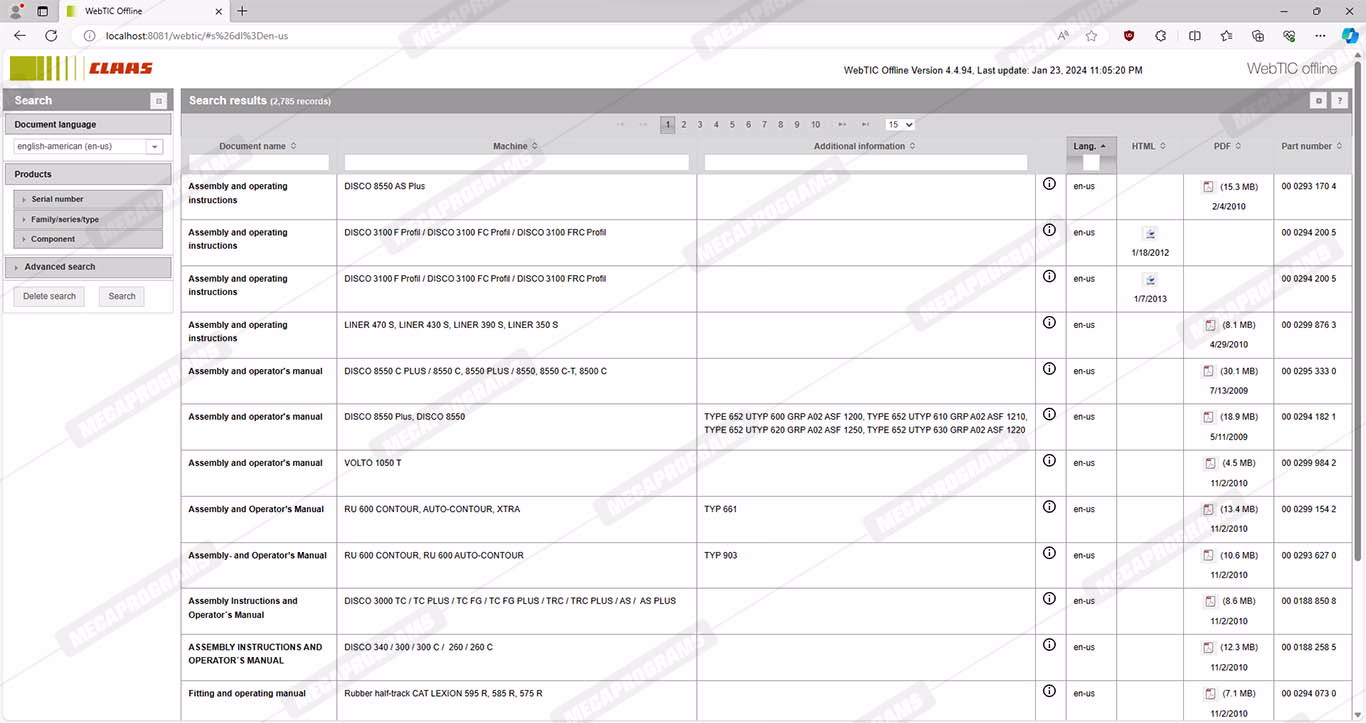Click part number 00 0294 182 1
This screenshot has height=723, width=1366.
coord(1309,417)
